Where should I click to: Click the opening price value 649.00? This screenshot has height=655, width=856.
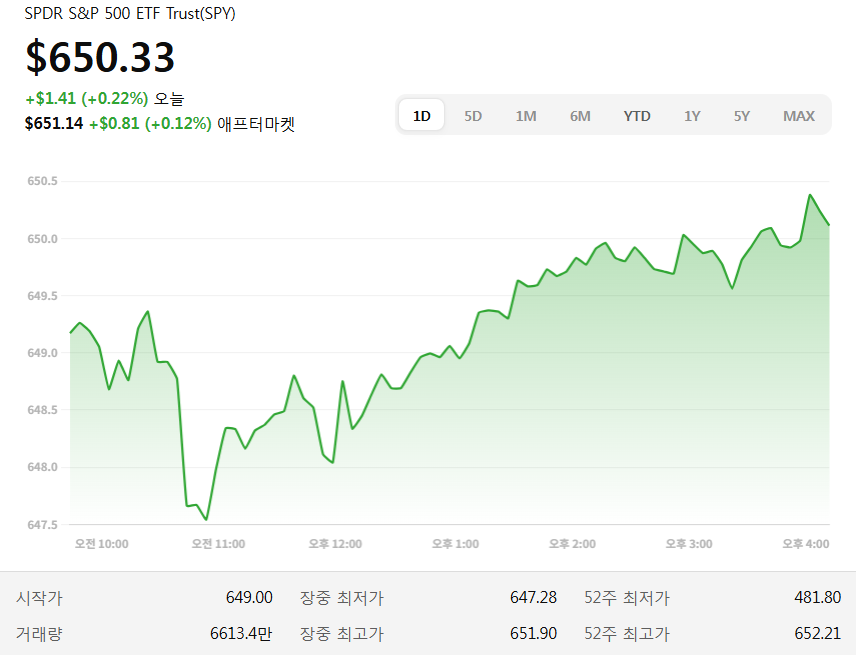[249, 597]
